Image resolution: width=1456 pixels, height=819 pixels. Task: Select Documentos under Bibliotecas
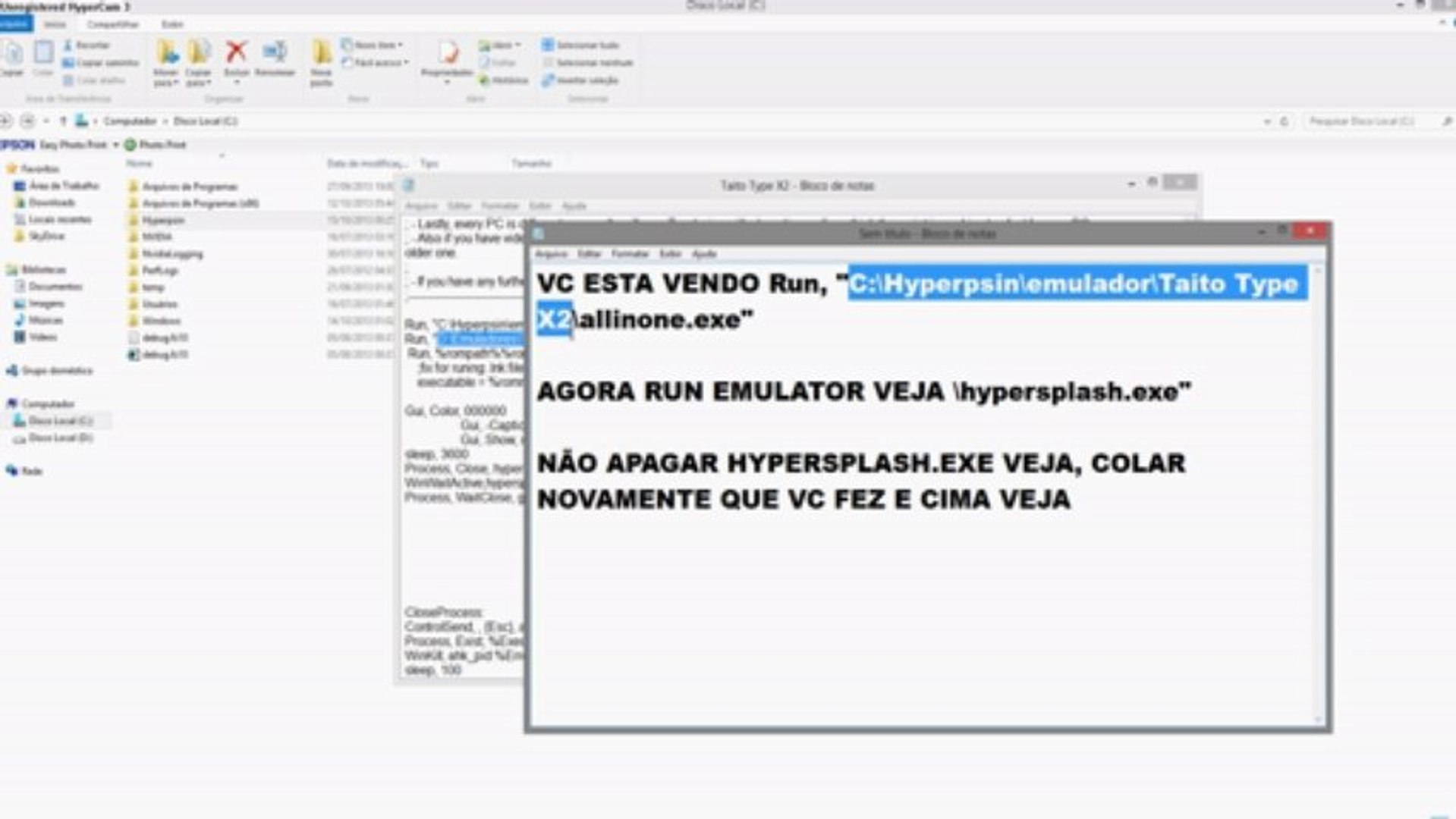coord(49,287)
